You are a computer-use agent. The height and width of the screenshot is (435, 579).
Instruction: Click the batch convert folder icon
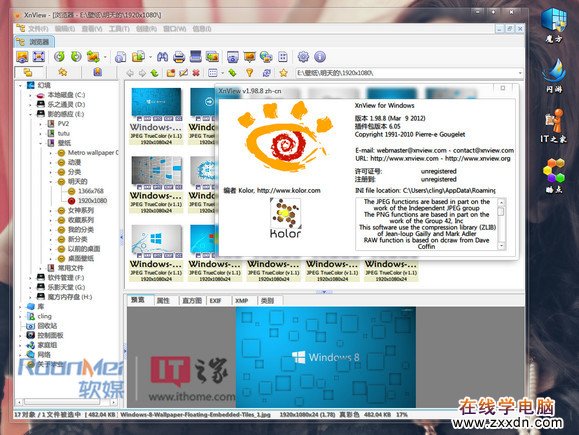[x=138, y=57]
